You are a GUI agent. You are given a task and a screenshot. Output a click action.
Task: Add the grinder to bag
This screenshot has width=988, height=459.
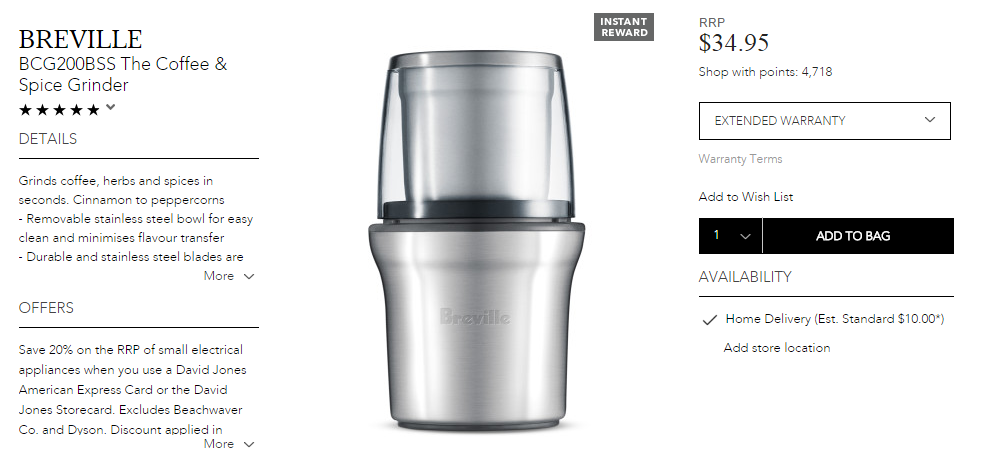[x=858, y=236]
